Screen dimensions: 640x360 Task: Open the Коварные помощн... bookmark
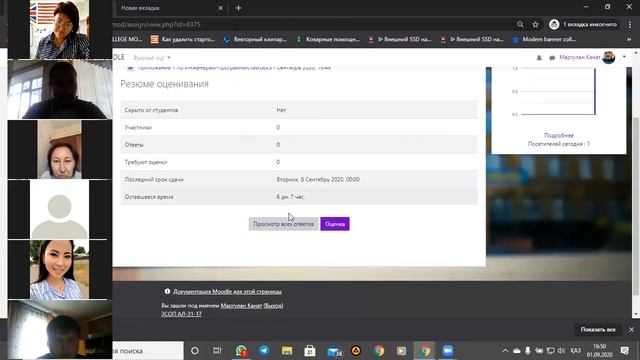(328, 39)
